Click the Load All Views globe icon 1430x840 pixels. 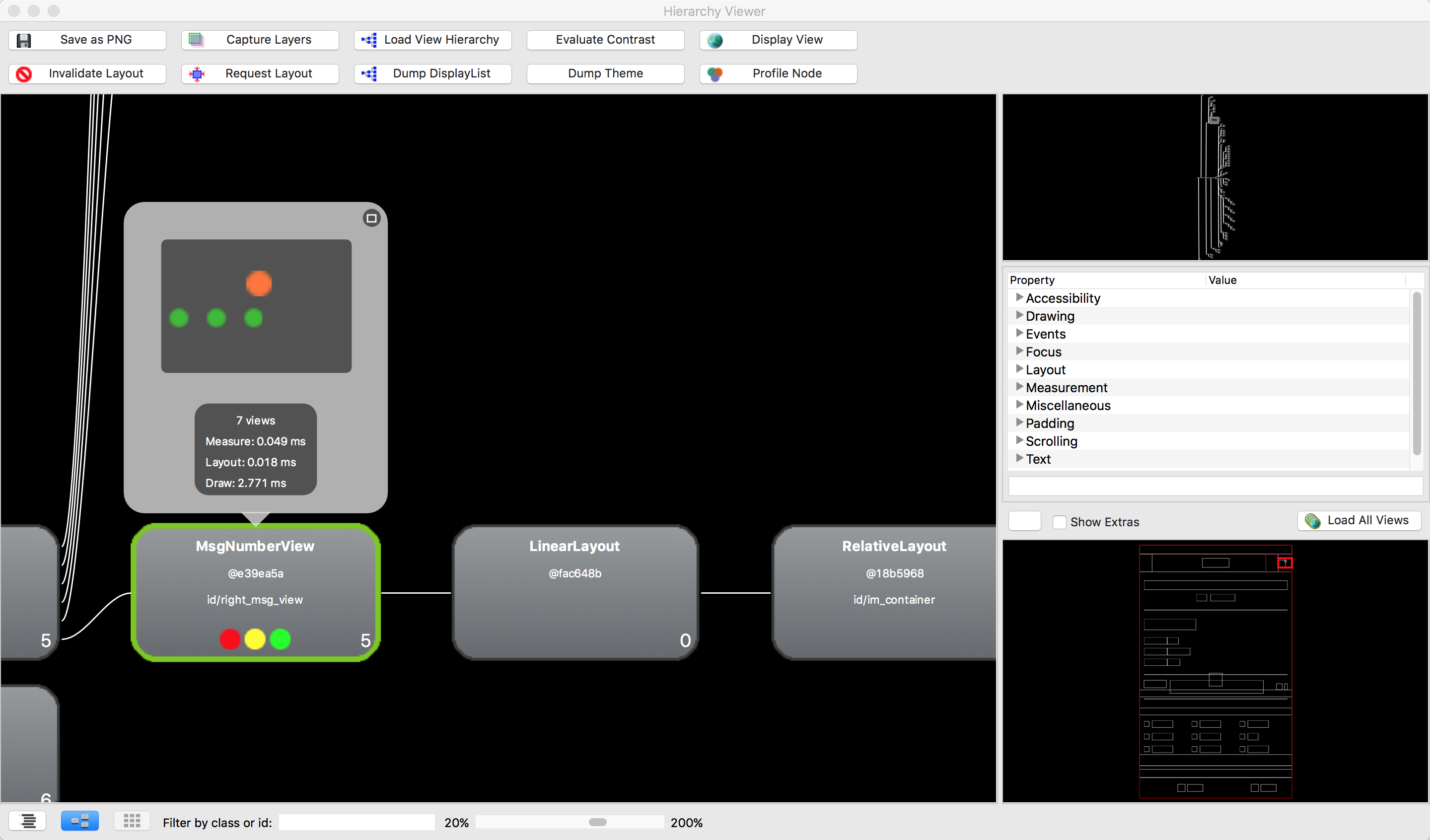1312,520
